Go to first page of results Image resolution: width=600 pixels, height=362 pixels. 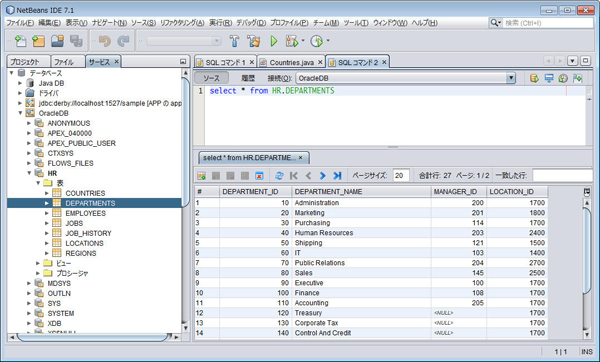294,176
